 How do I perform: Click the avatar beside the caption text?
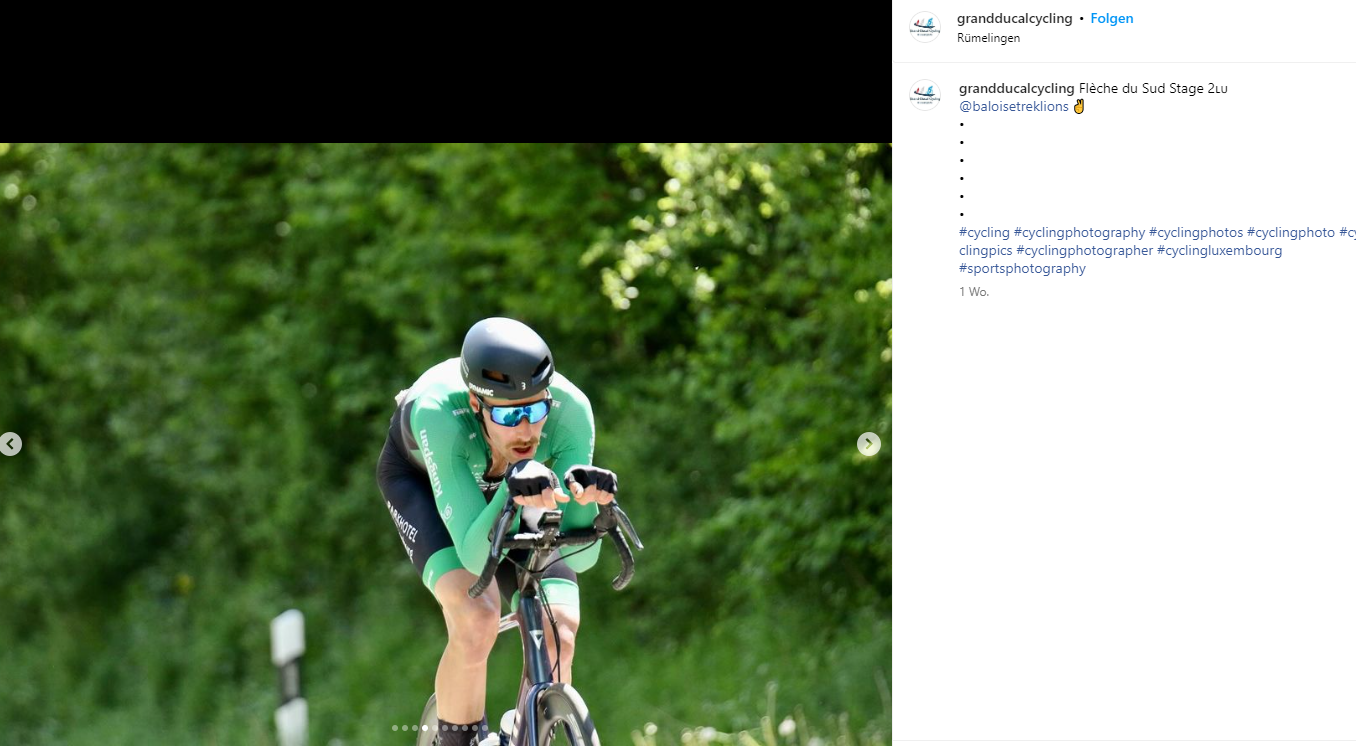[x=924, y=95]
